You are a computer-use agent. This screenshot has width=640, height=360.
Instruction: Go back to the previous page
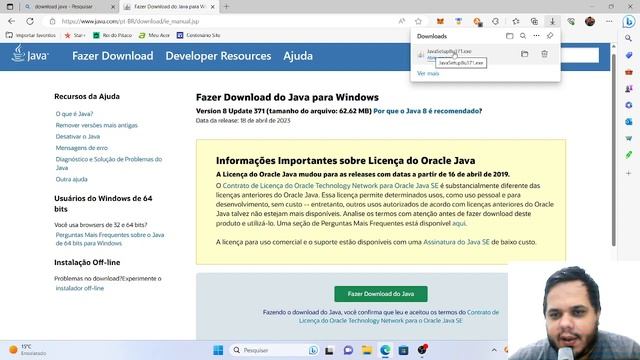click(x=11, y=21)
